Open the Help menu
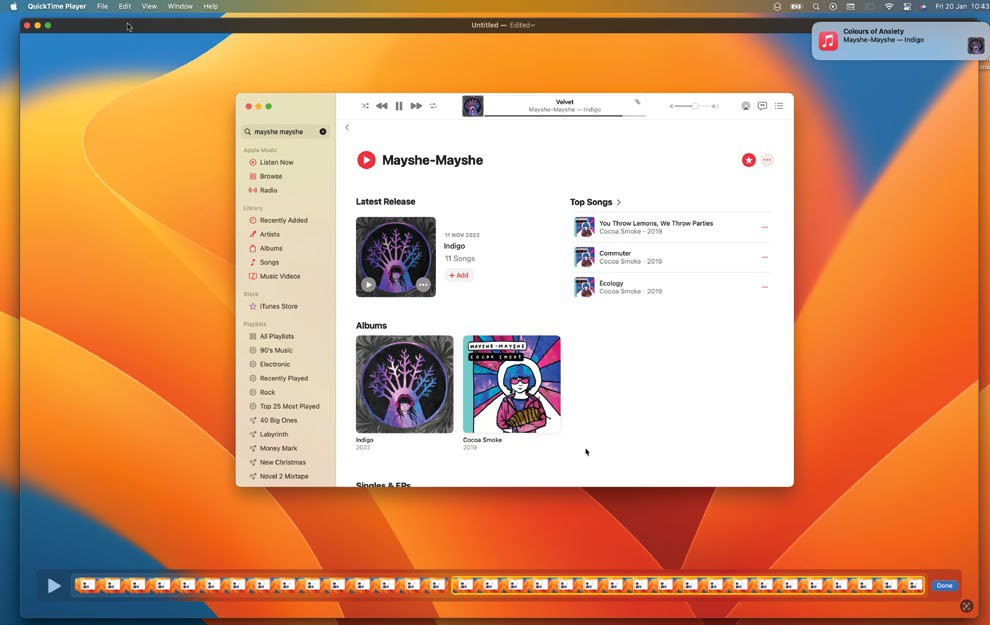This screenshot has width=990, height=625. tap(210, 6)
